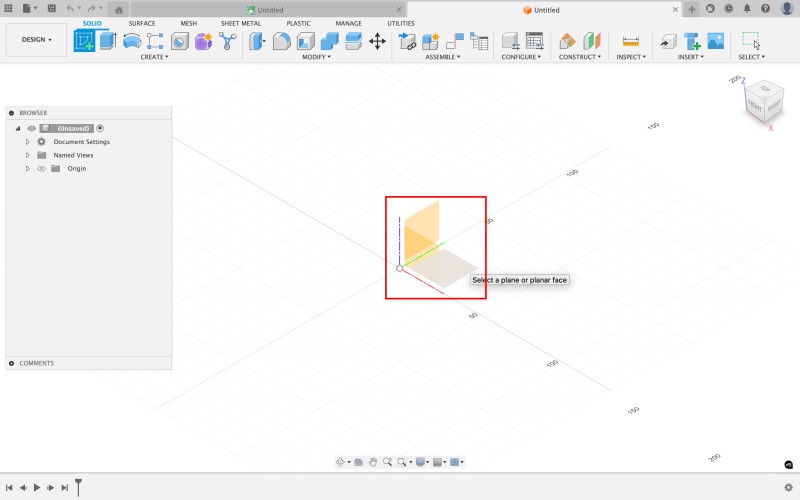This screenshot has width=800, height=500.
Task: Switch to the SURFACE tab
Action: (142, 23)
